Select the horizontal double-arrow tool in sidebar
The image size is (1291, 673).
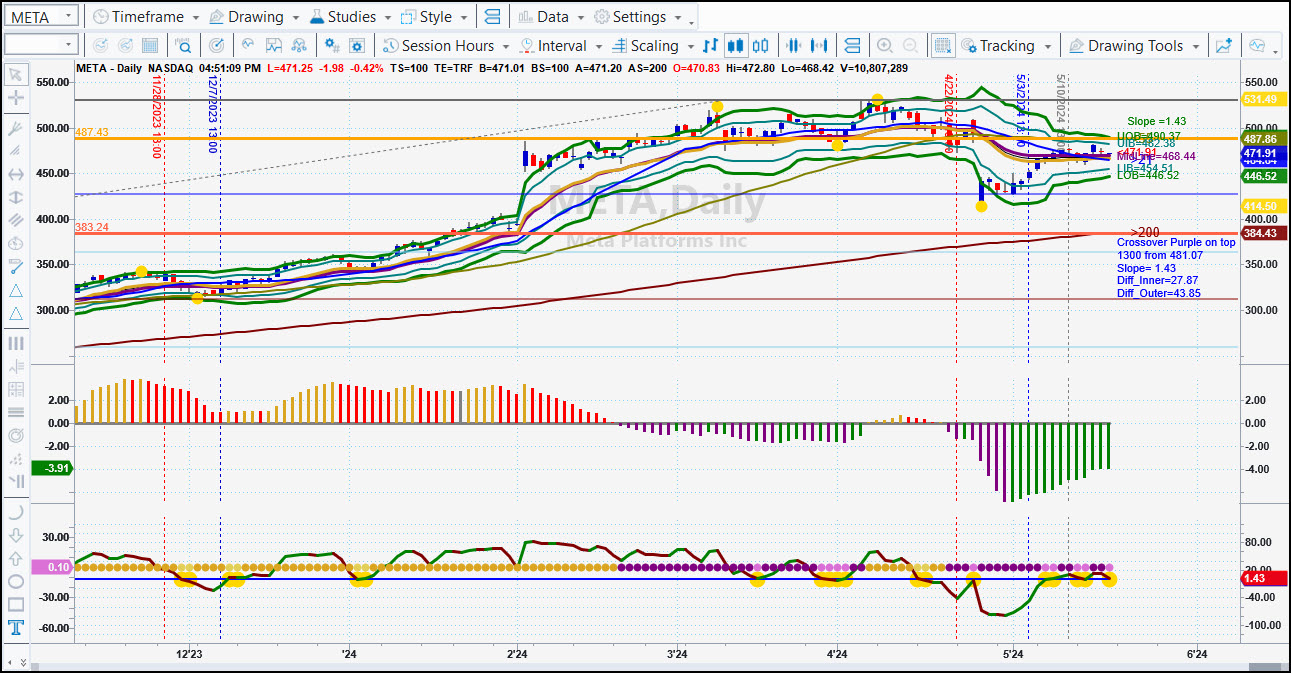[x=15, y=173]
